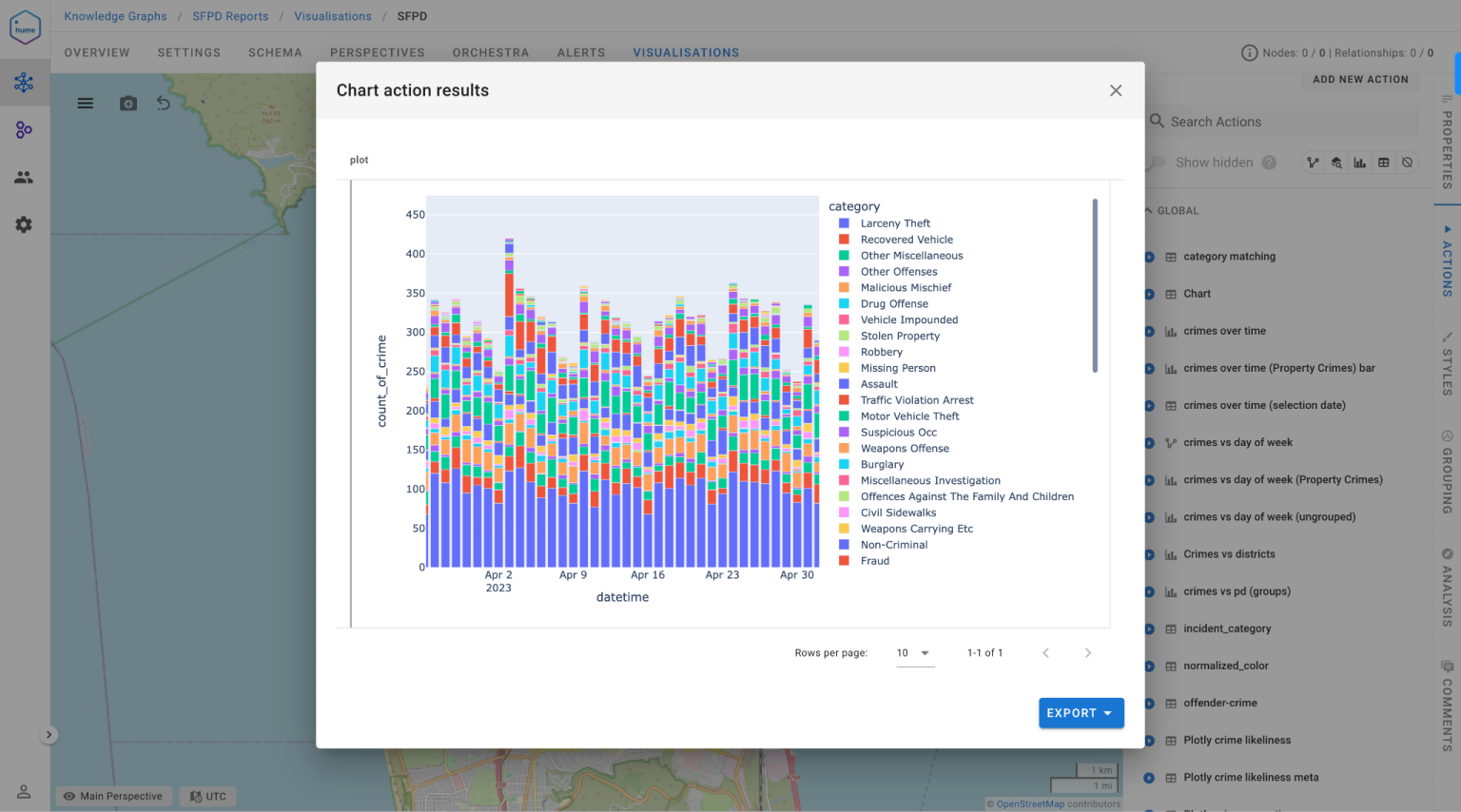Toggle the Show hidden switch
Image resolution: width=1461 pixels, height=812 pixels.
pos(1157,163)
